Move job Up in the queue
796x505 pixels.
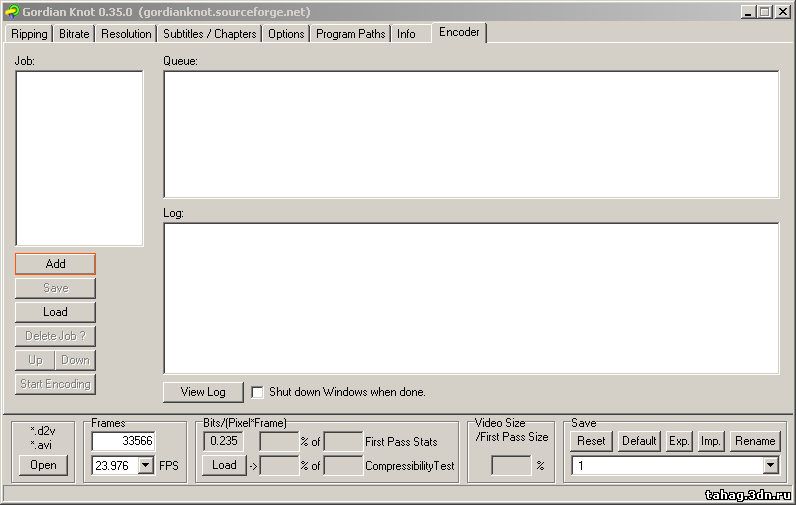[35, 360]
